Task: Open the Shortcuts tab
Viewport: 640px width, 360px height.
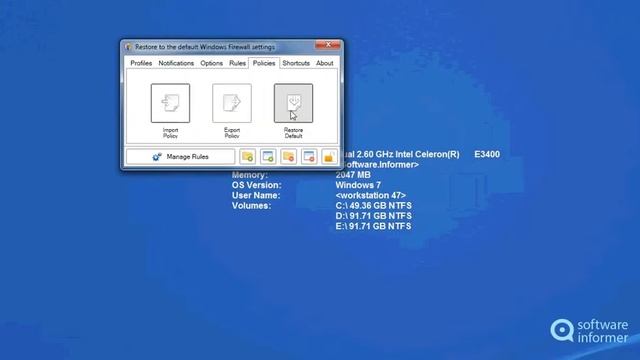Action: point(296,63)
